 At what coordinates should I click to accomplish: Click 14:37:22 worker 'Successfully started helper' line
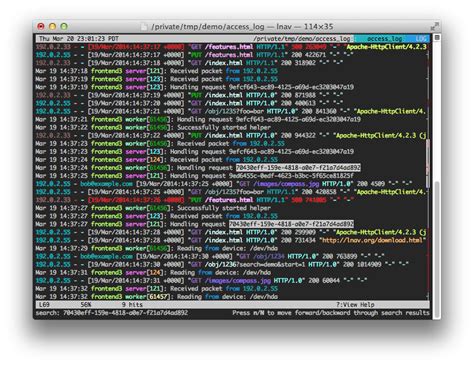(x=153, y=127)
